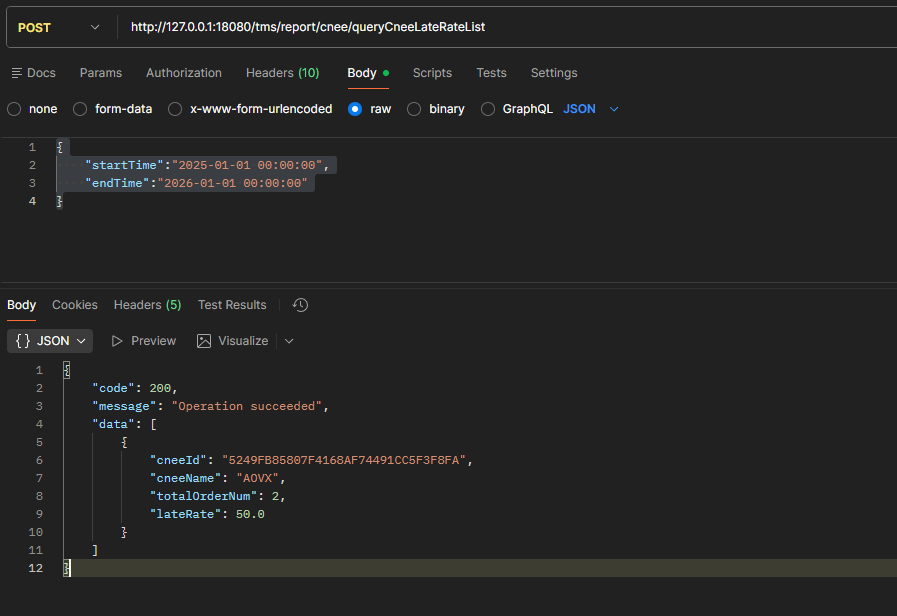Click the Visualize chart icon button
The image size is (897, 616).
tap(233, 341)
